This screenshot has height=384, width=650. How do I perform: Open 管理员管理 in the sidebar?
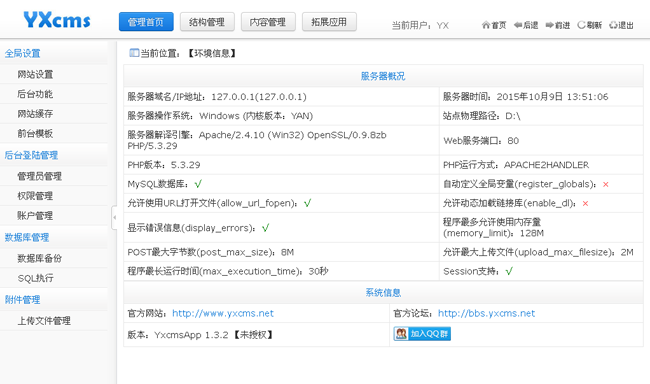click(x=39, y=176)
